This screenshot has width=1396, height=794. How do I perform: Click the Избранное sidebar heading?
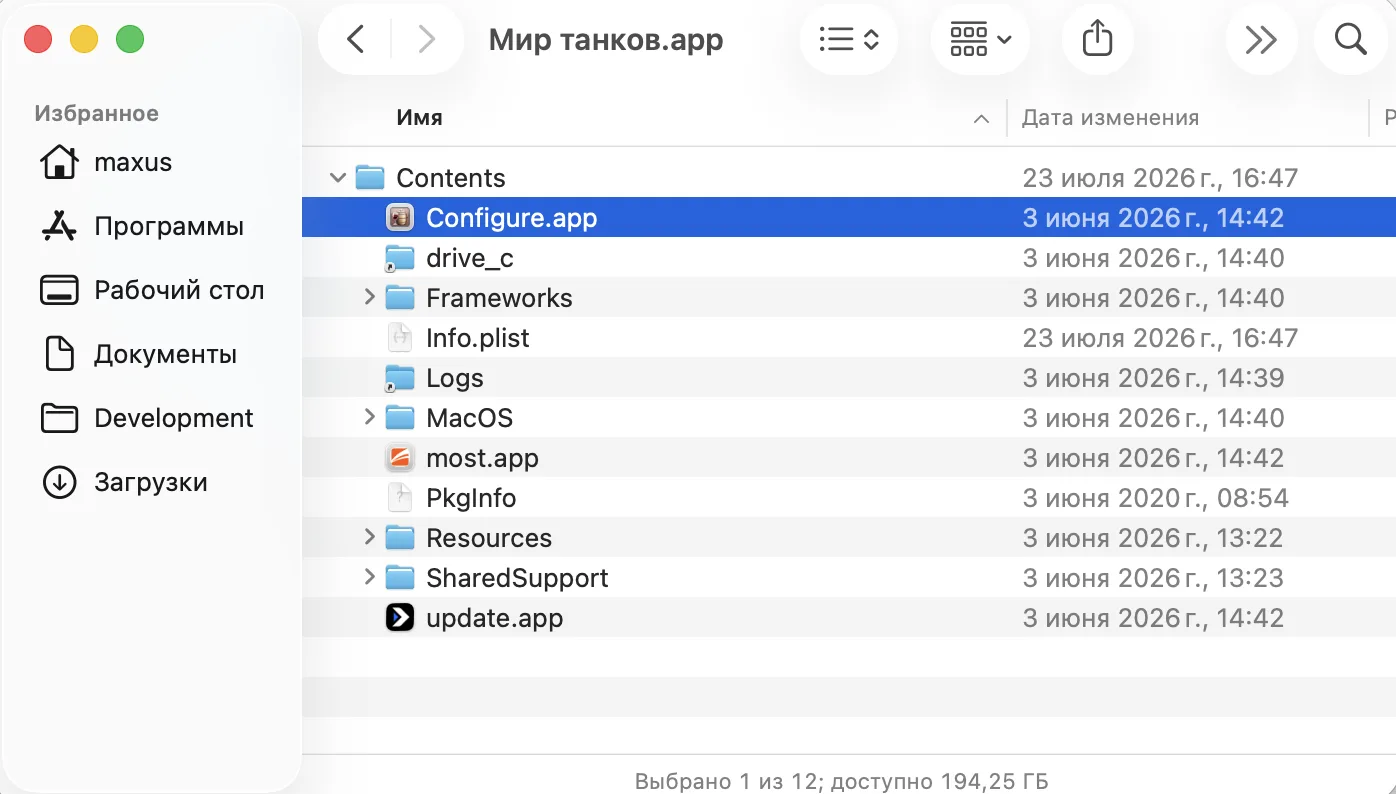coord(96,113)
